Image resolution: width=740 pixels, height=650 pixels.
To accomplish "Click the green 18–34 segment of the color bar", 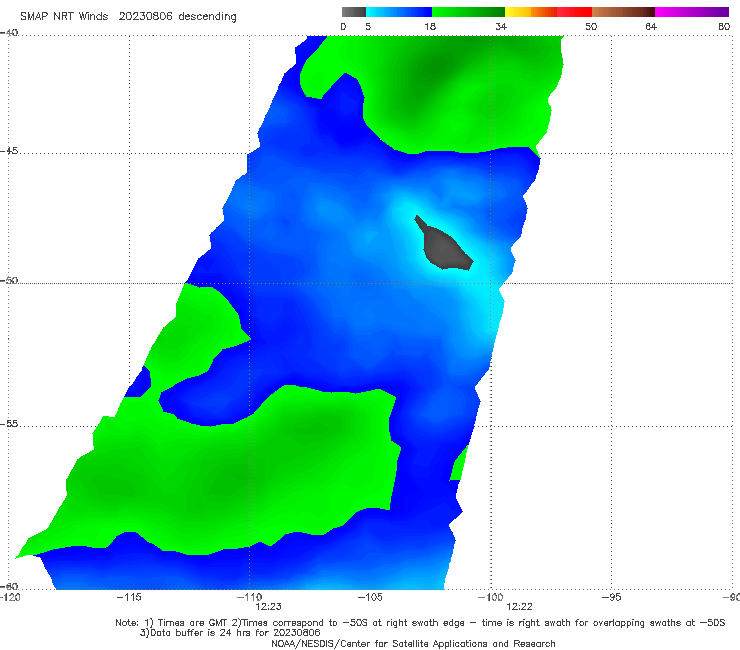I will coord(468,12).
